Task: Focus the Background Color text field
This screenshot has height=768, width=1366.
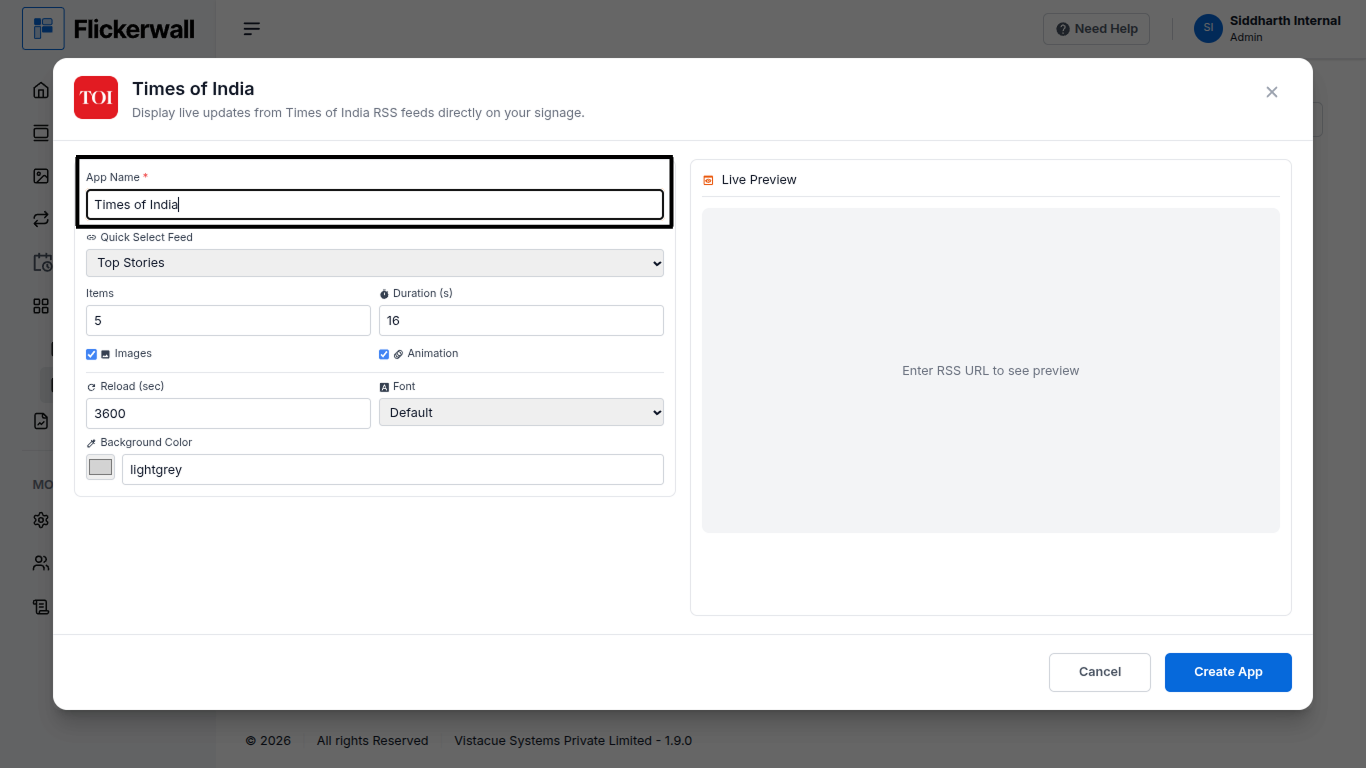Action: click(393, 469)
